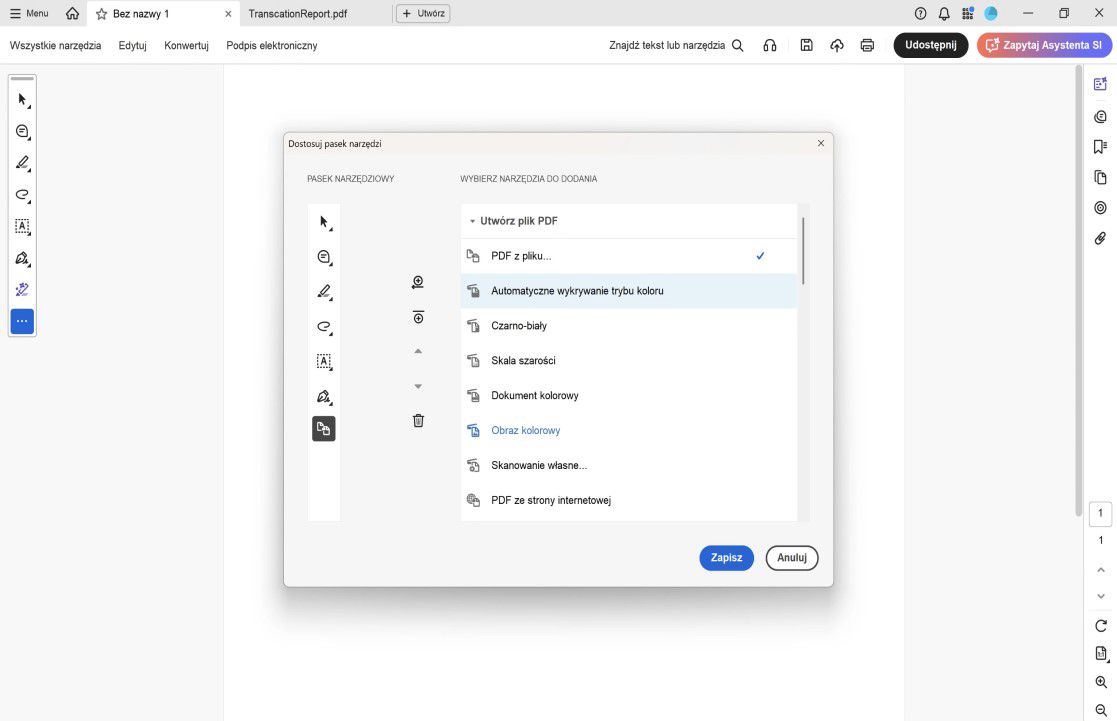The image size is (1117, 721).
Task: Click the highlighter icon in dialog toolbar list
Action: click(x=324, y=291)
